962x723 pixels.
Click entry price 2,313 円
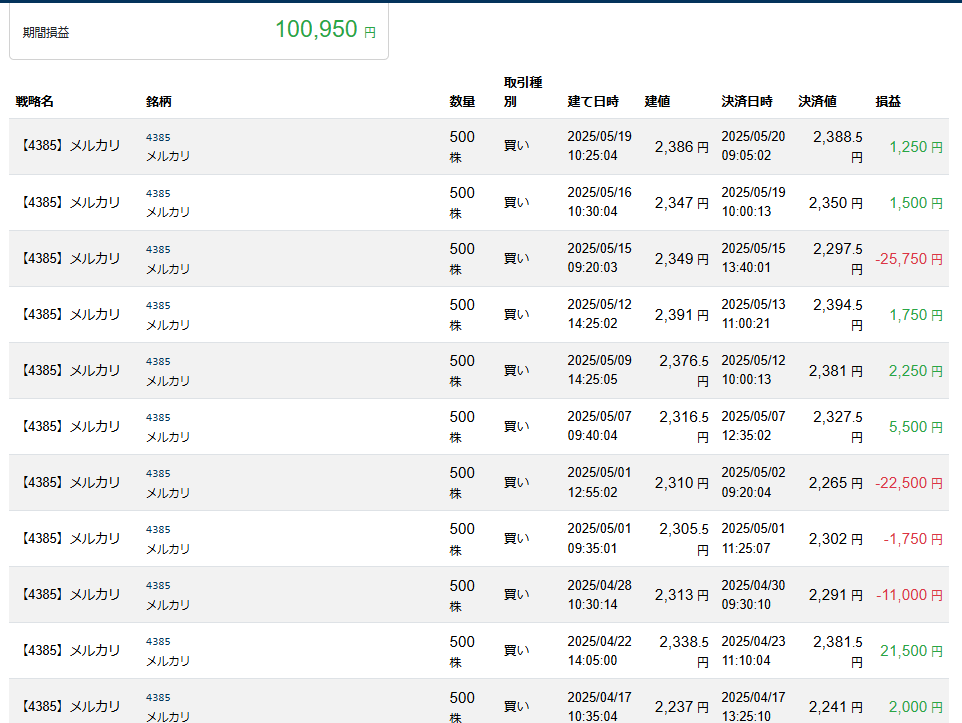click(x=682, y=595)
